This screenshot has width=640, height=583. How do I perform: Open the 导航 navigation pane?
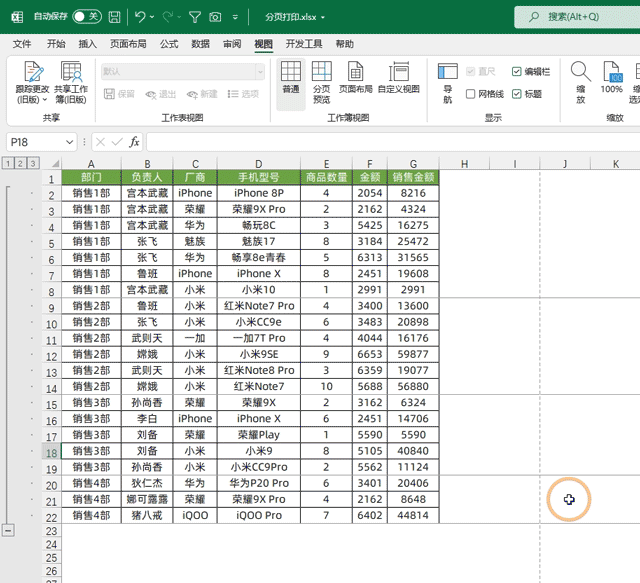click(x=448, y=82)
